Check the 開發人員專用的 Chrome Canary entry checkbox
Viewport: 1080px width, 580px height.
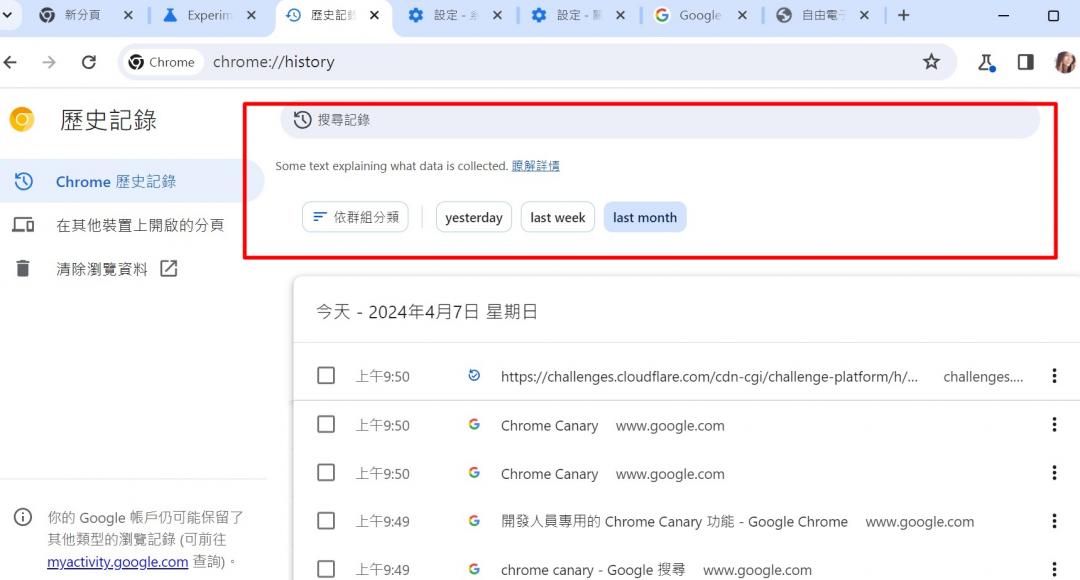pyautogui.click(x=326, y=521)
